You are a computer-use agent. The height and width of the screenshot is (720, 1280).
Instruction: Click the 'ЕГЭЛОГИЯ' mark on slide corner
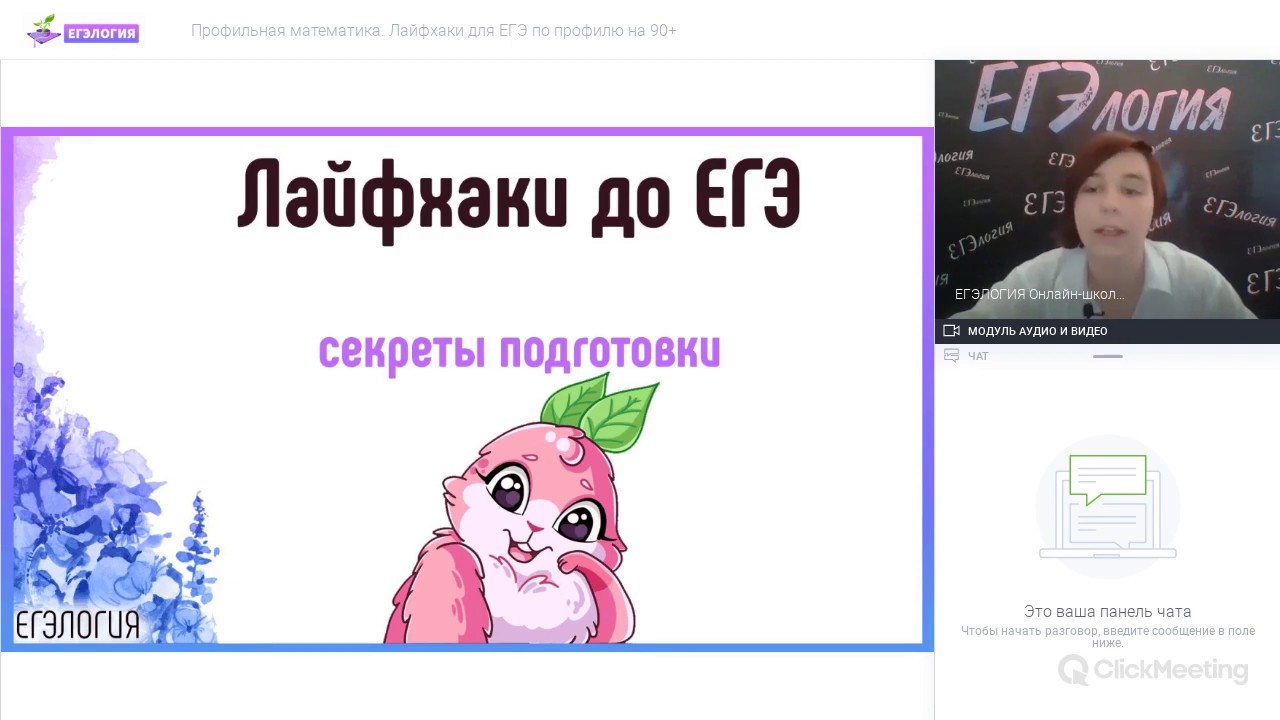pyautogui.click(x=76, y=625)
